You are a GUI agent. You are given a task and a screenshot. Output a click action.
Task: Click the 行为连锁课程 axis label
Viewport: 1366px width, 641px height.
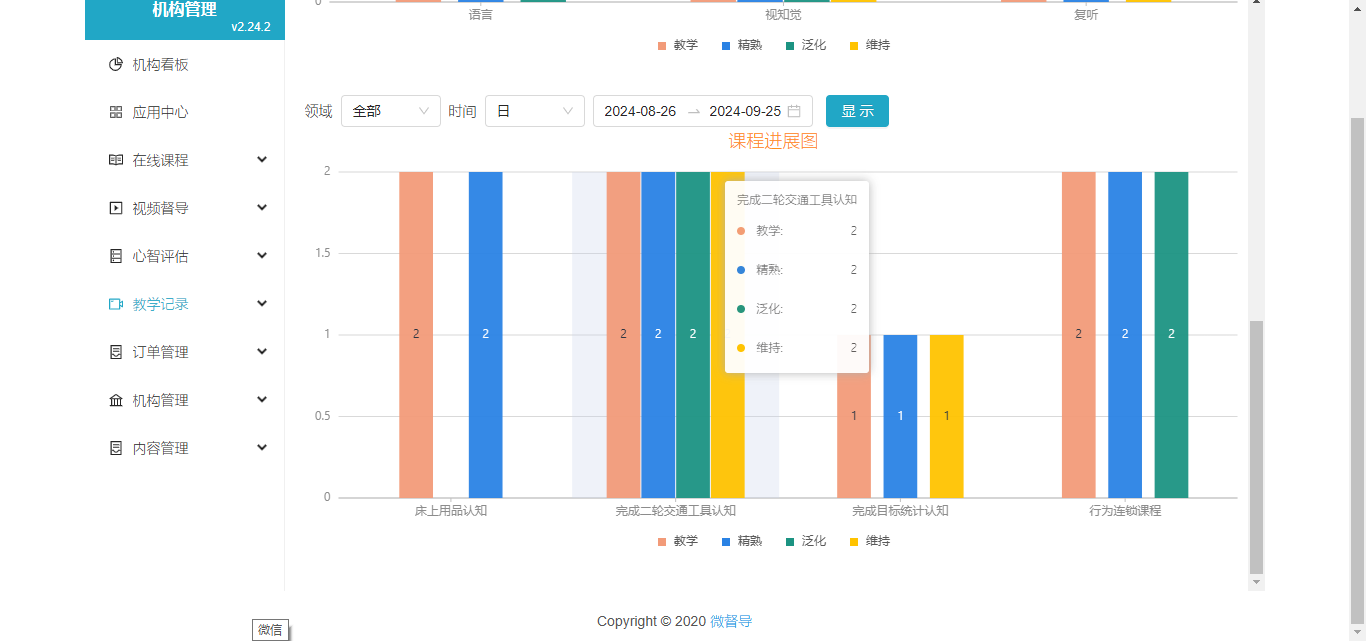pyautogui.click(x=1125, y=511)
